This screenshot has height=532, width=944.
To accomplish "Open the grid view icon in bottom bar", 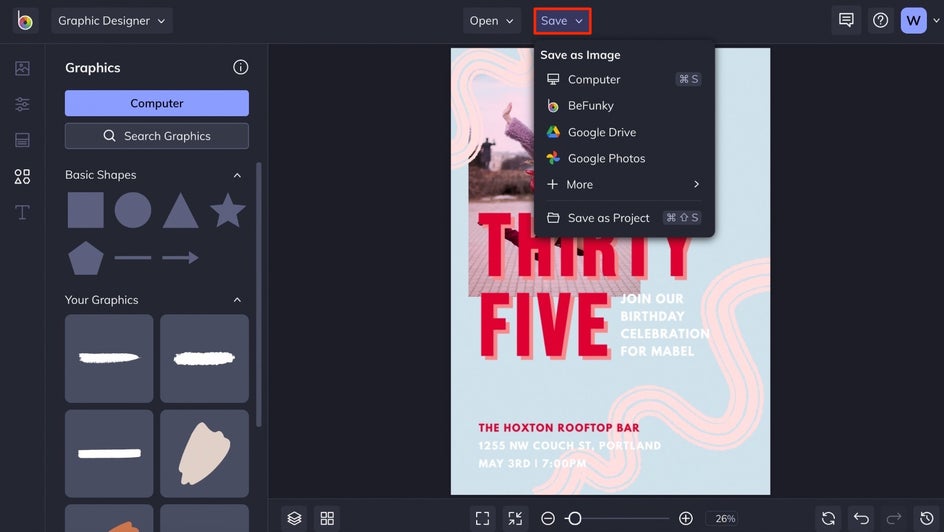I will (327, 518).
